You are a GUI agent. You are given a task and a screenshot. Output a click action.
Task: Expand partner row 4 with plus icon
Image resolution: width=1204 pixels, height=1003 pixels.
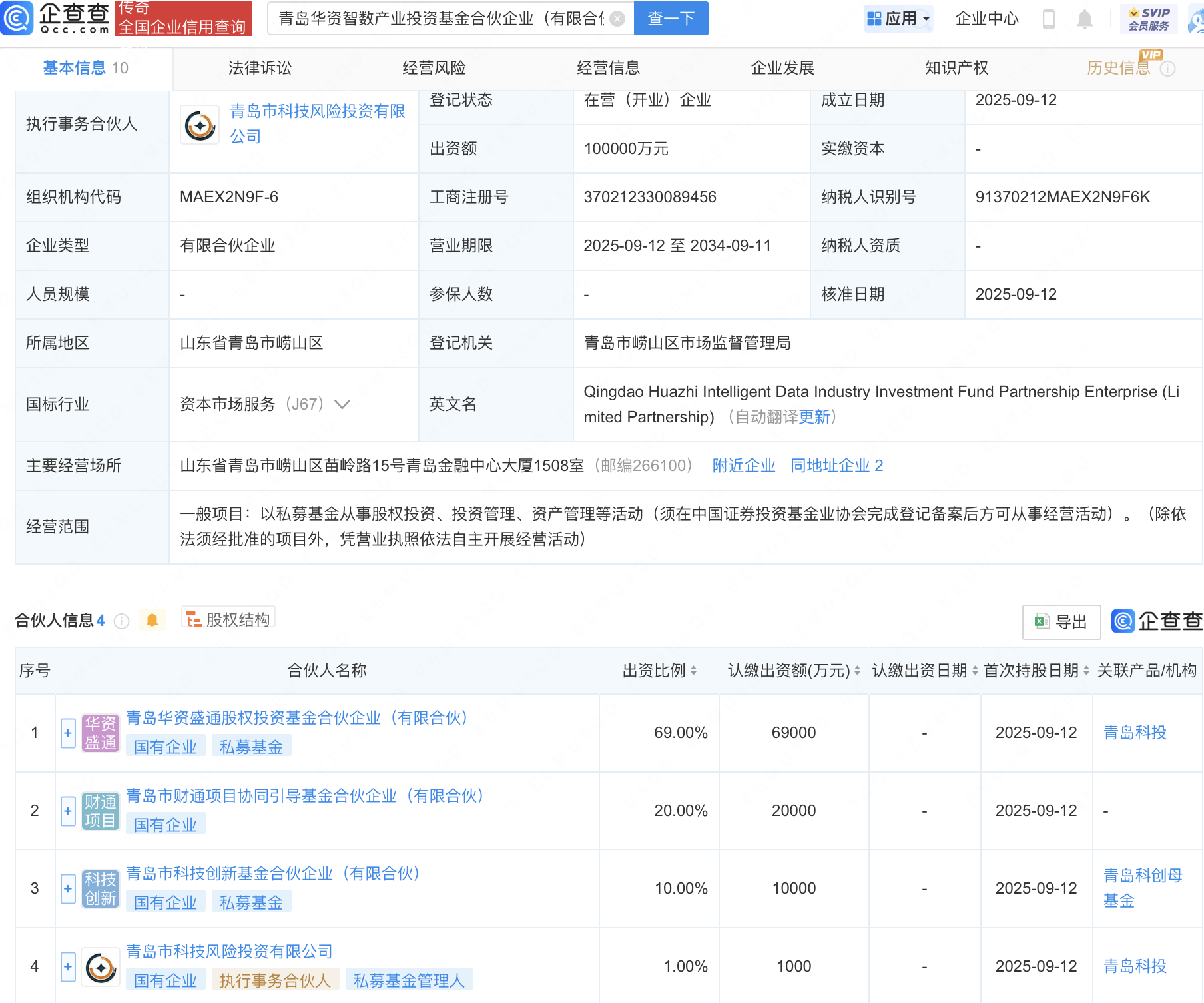coord(68,967)
